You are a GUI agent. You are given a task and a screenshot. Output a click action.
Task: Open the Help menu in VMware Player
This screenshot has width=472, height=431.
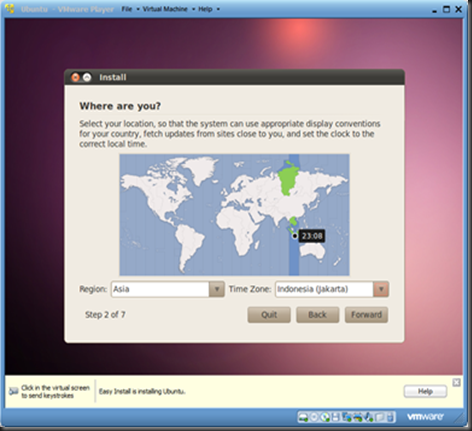click(x=205, y=9)
